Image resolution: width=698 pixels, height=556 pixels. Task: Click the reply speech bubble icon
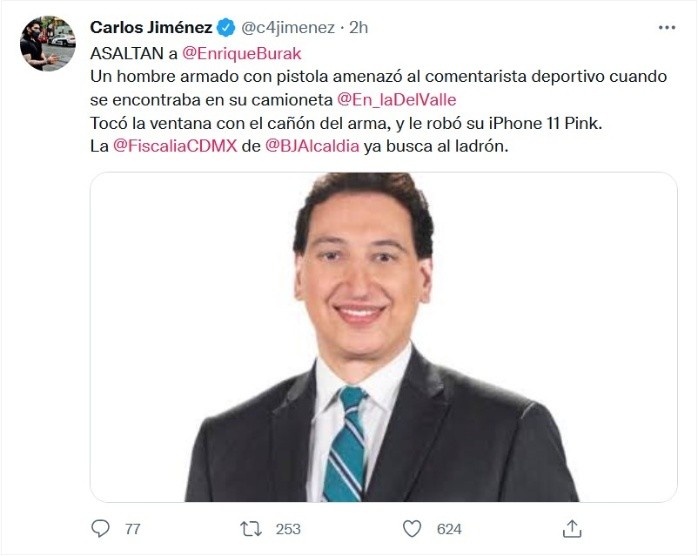click(100, 528)
